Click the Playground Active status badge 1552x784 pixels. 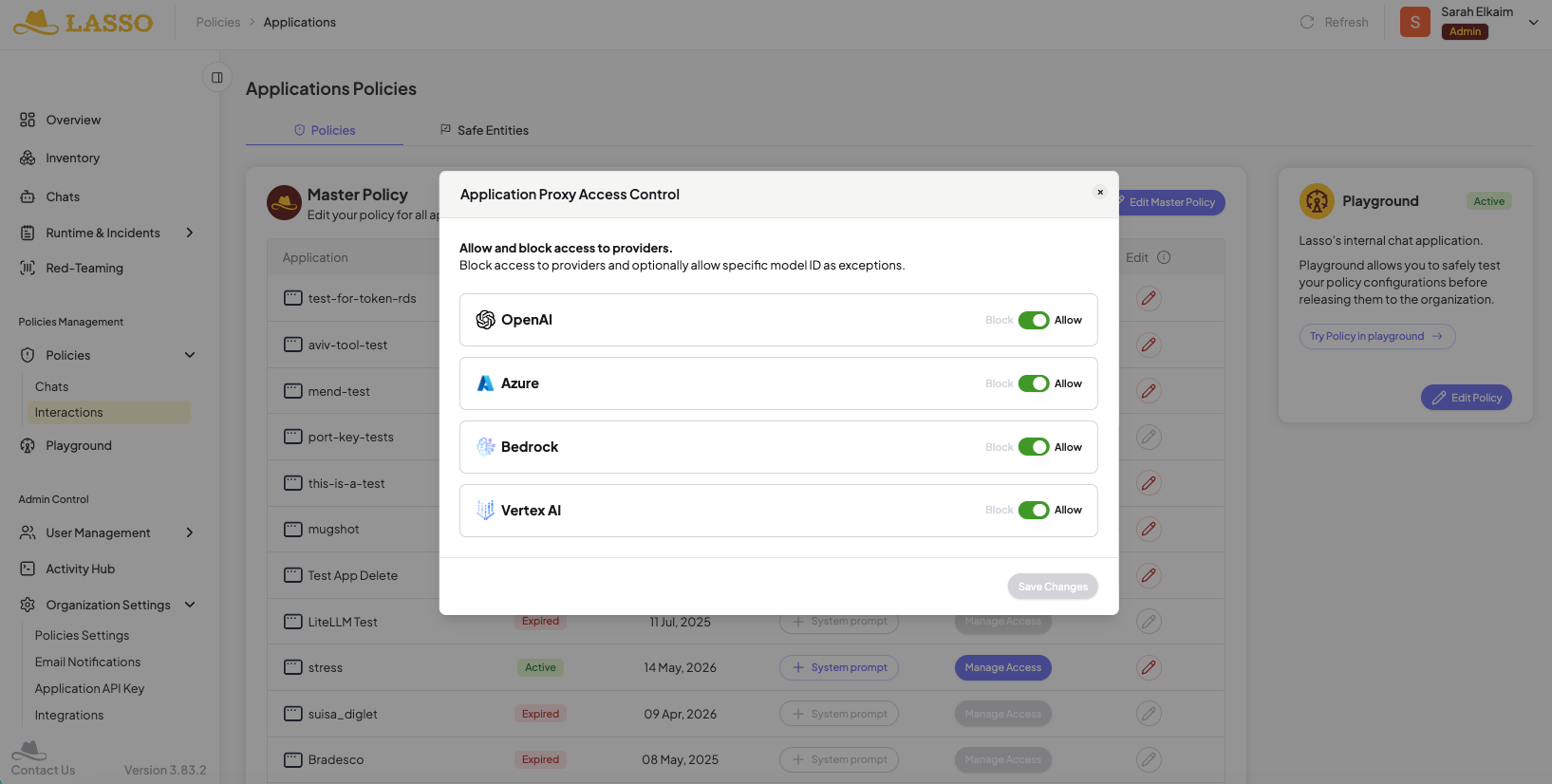[x=1488, y=201]
